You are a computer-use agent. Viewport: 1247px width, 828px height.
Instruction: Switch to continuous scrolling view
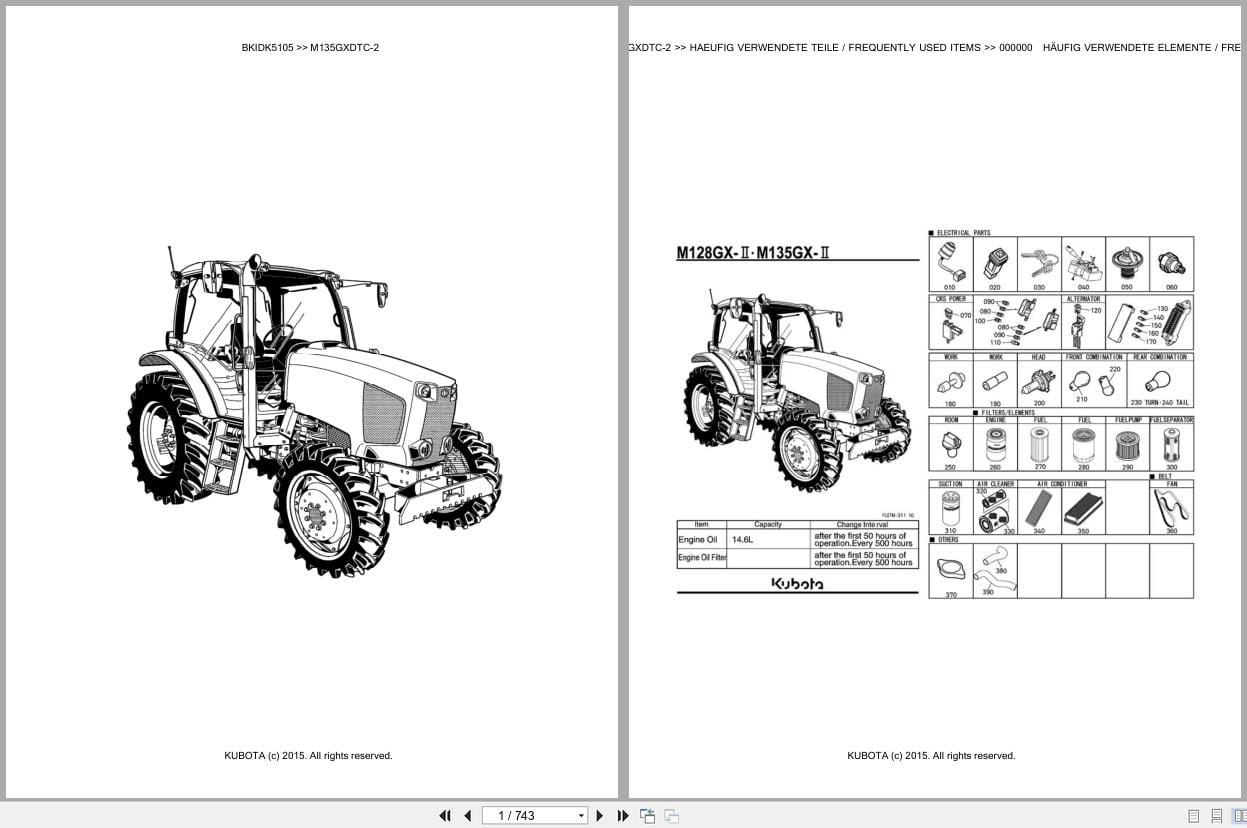[1217, 816]
